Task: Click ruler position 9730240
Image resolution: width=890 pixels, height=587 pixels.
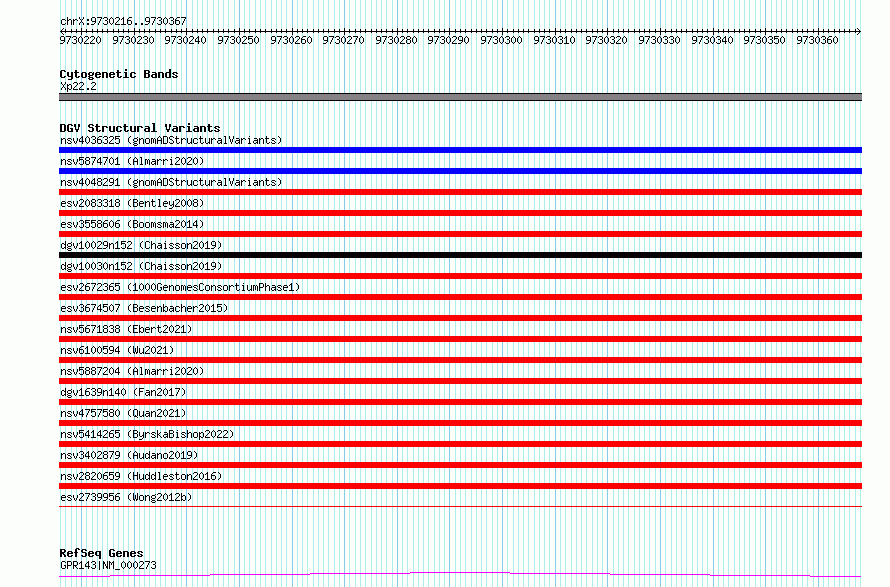Action: click(186, 40)
